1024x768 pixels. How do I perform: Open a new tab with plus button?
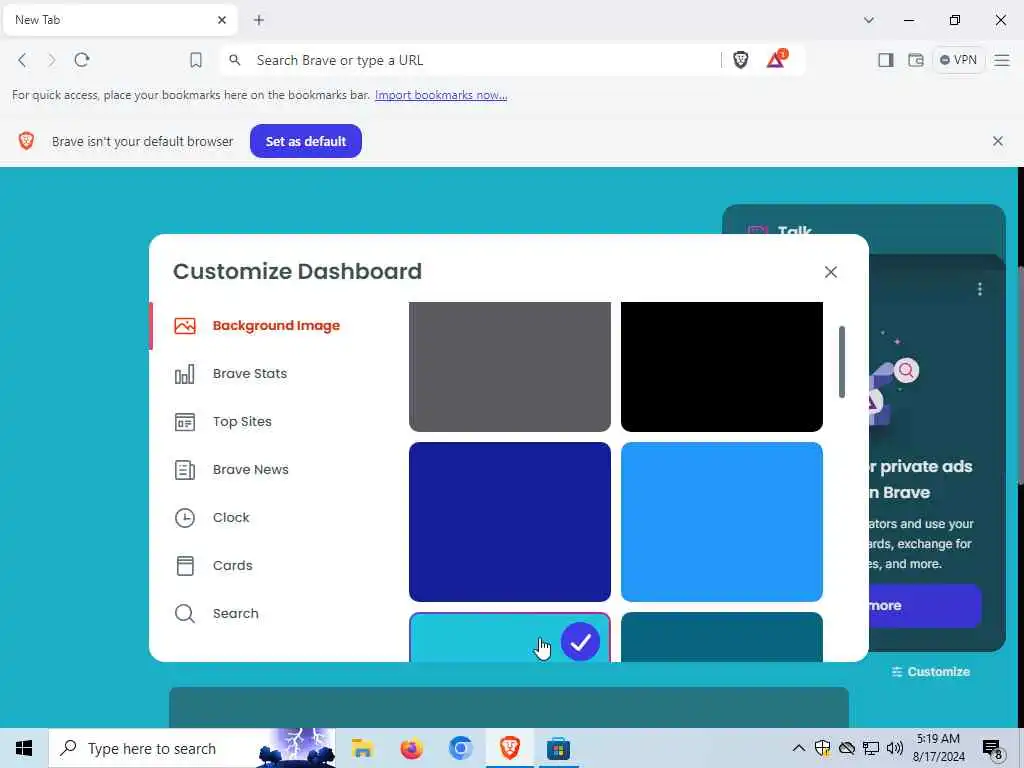coord(259,20)
